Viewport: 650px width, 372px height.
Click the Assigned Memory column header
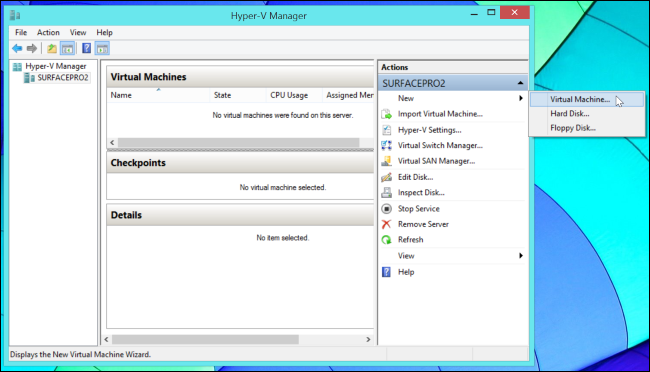click(348, 95)
